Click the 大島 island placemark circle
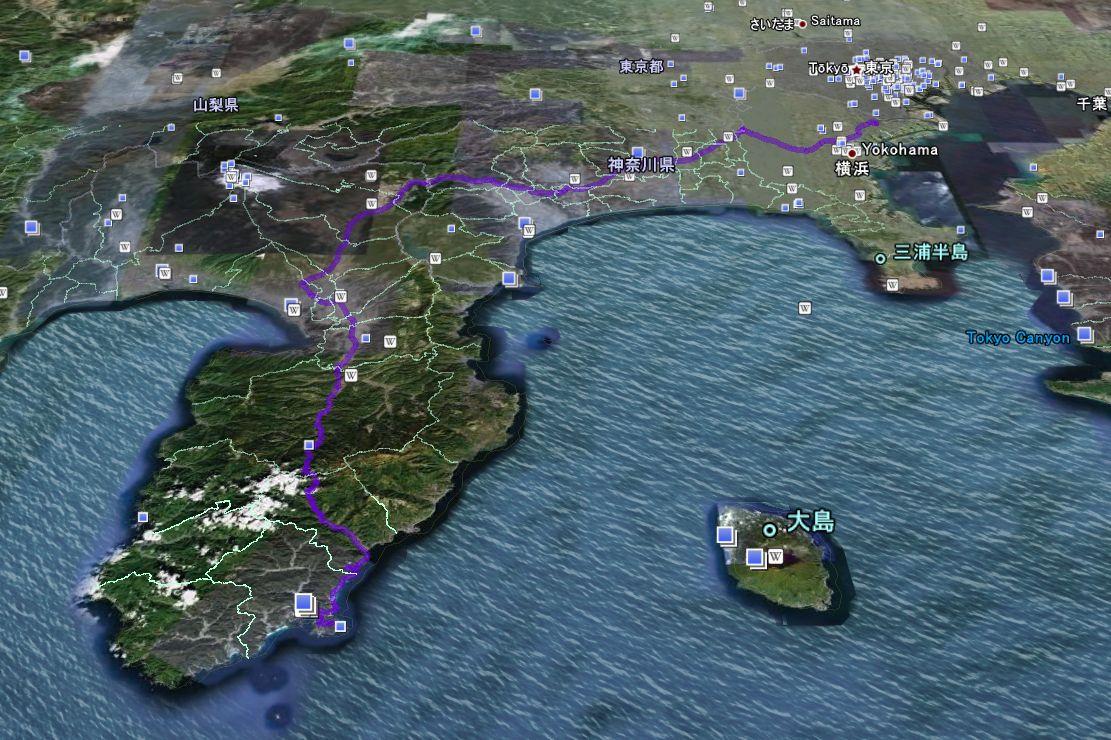The width and height of the screenshot is (1111, 740). [x=770, y=530]
